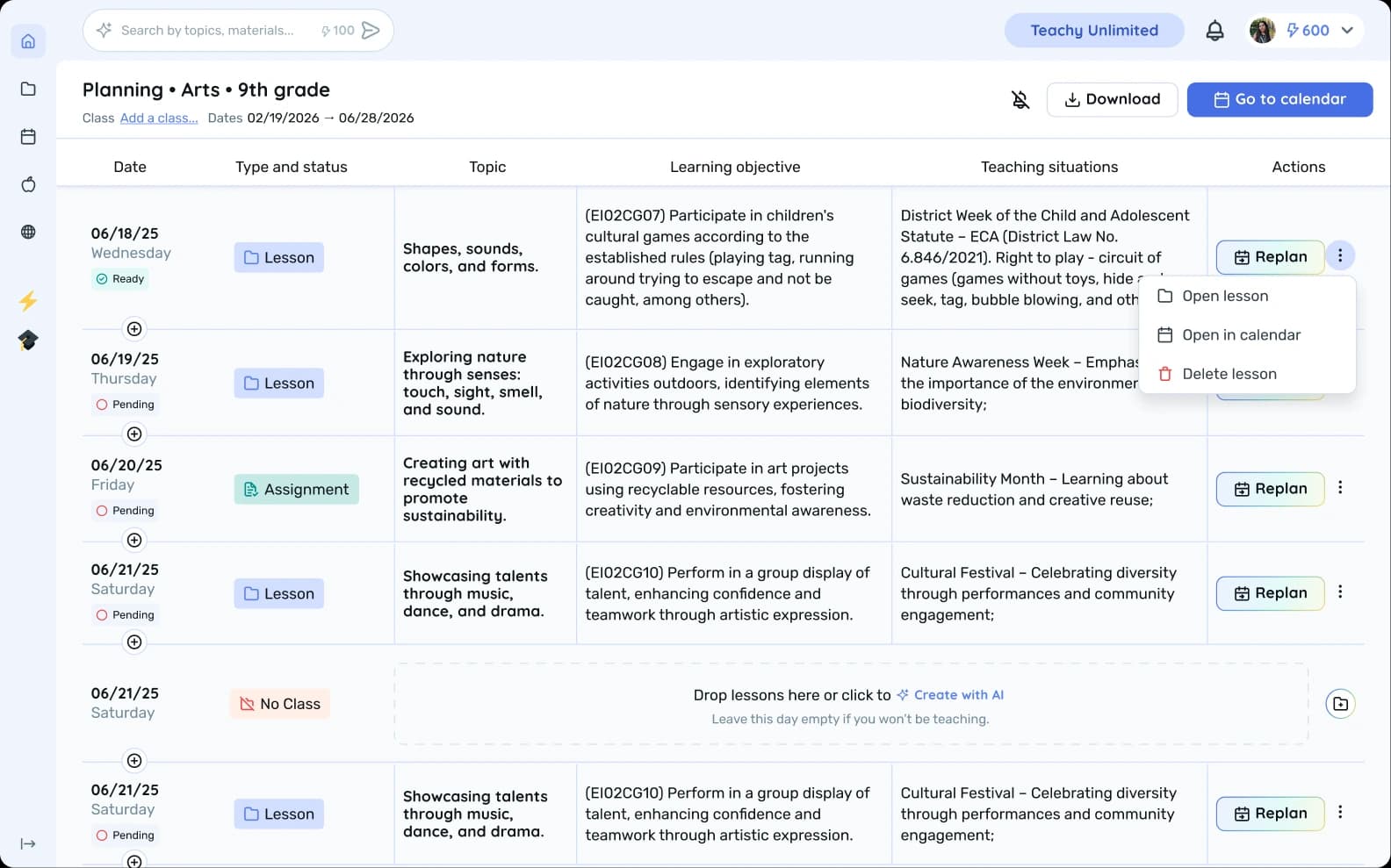Submit the search with the send arrow icon
This screenshot has height=868, width=1391.
pyautogui.click(x=371, y=30)
